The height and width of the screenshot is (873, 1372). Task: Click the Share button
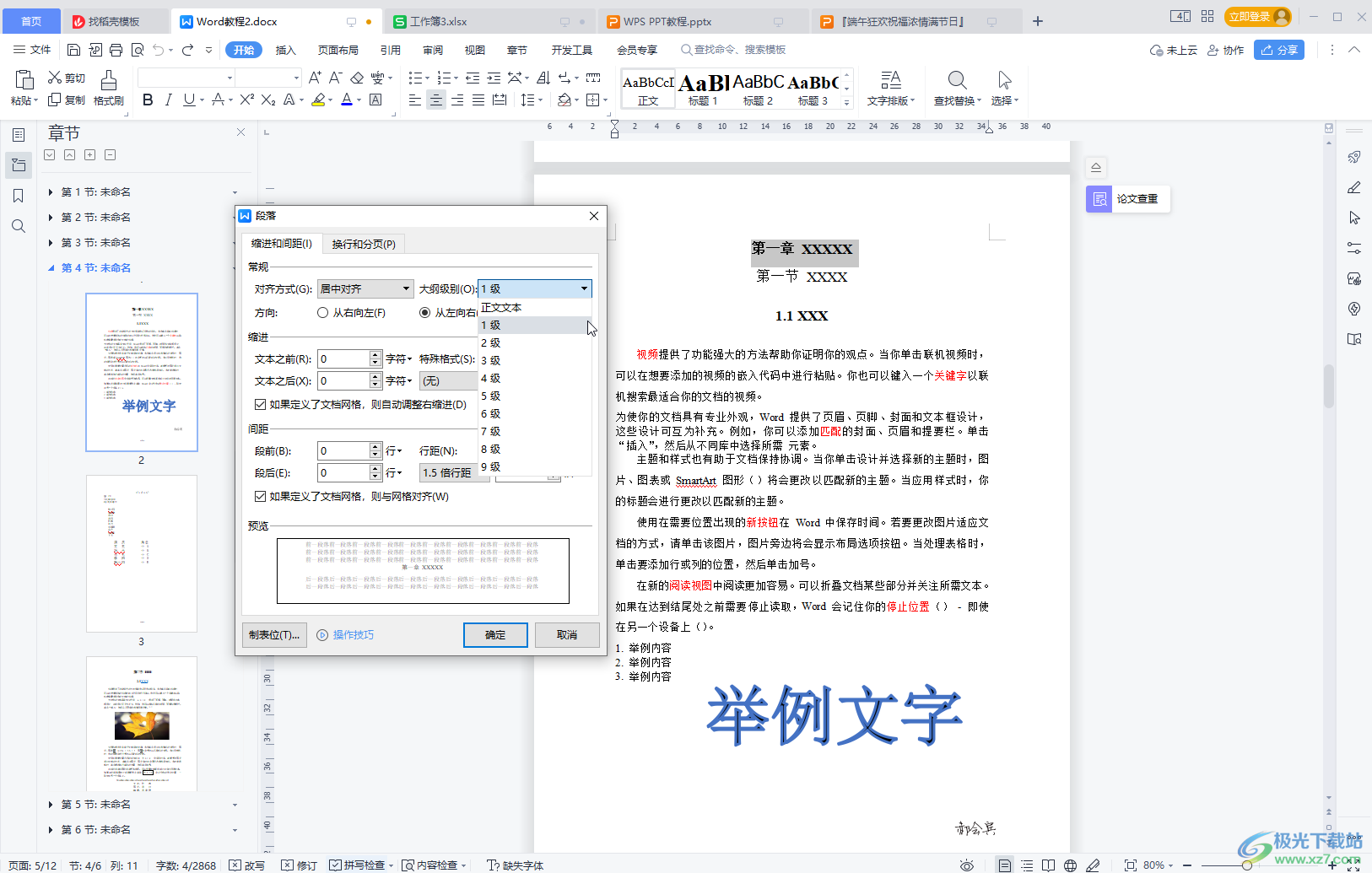pyautogui.click(x=1279, y=50)
